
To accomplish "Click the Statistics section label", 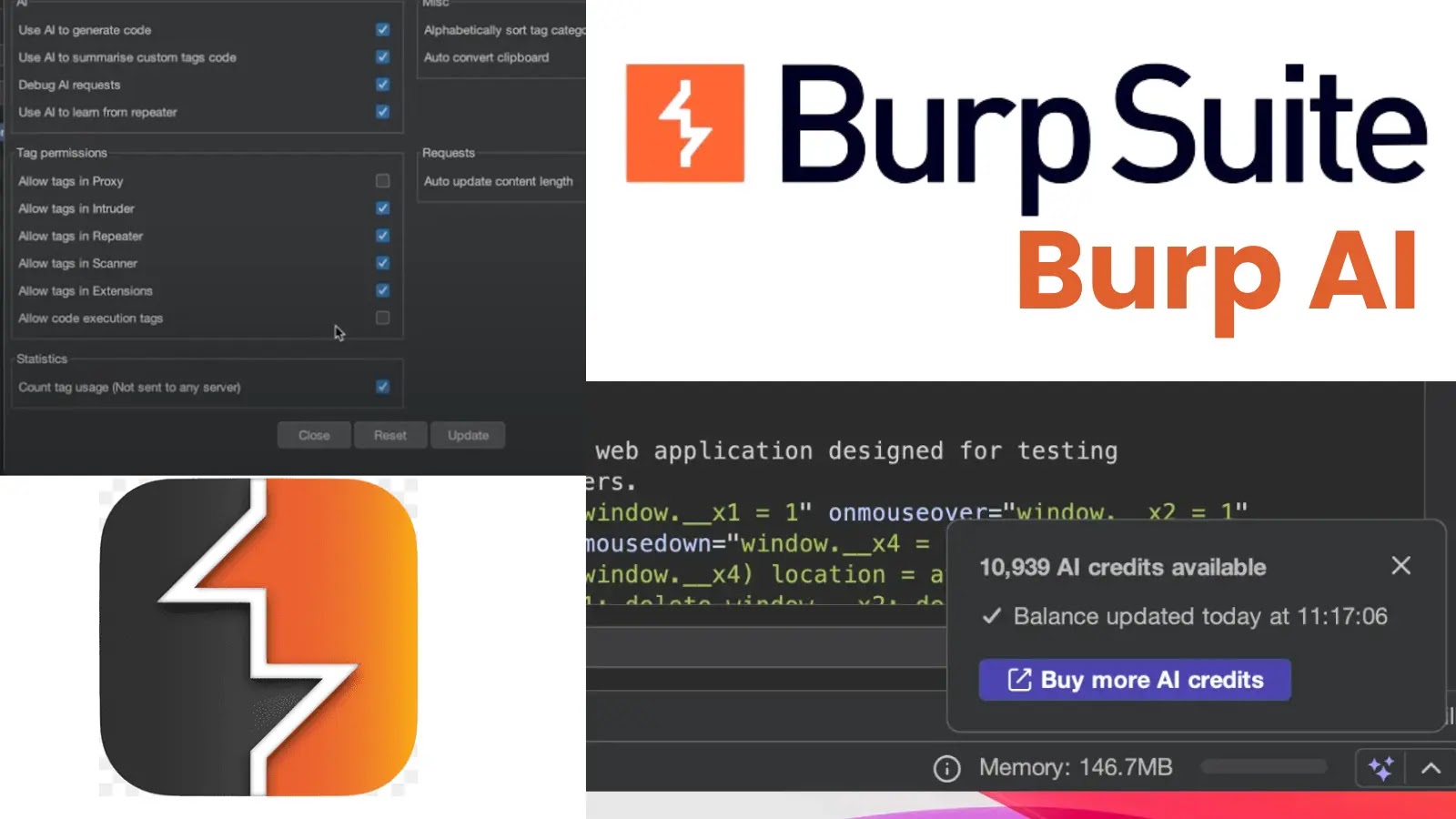I will (x=42, y=359).
